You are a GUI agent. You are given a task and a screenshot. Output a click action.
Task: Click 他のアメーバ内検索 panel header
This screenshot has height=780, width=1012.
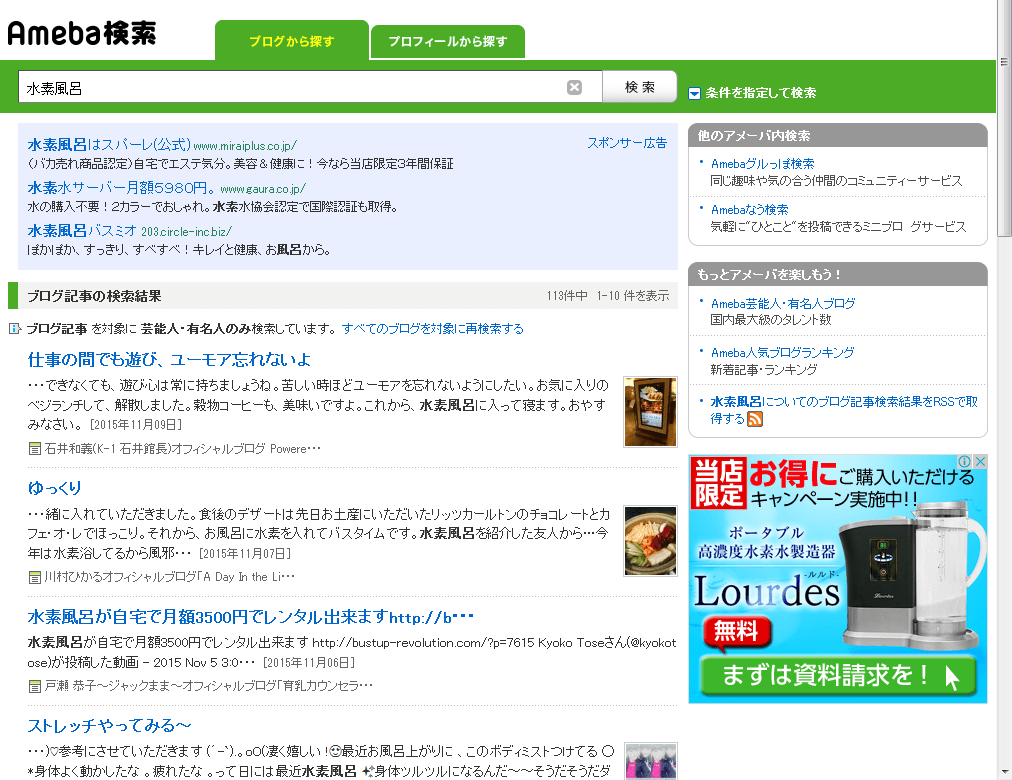[838, 135]
